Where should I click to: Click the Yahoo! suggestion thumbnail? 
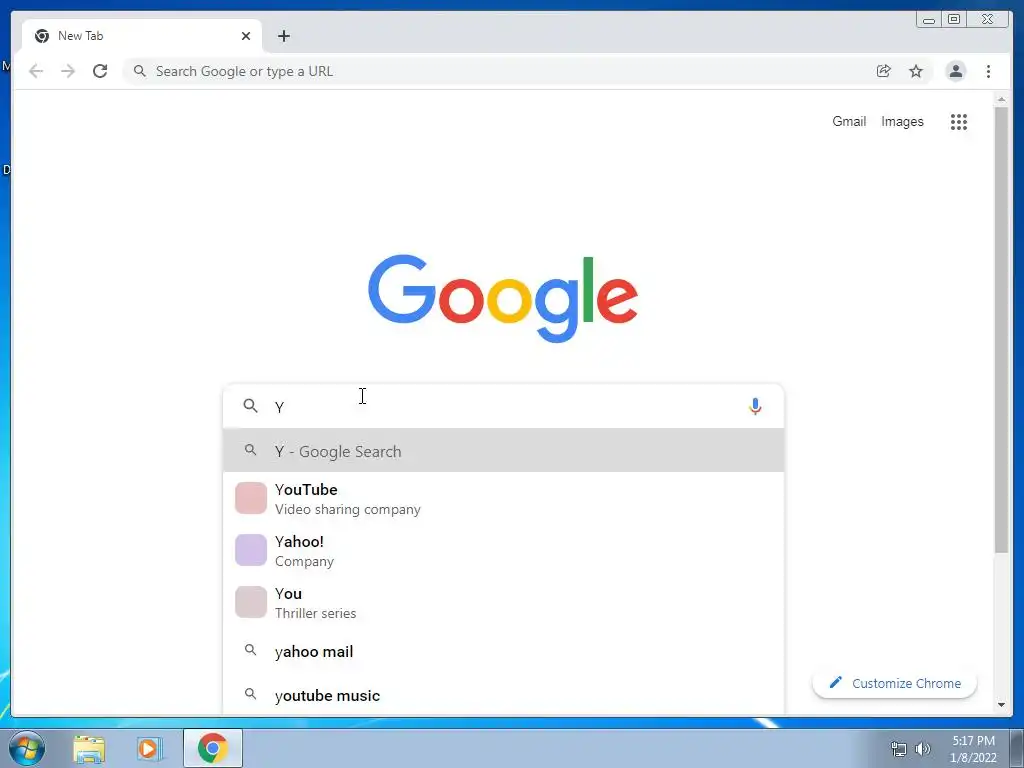(x=251, y=550)
